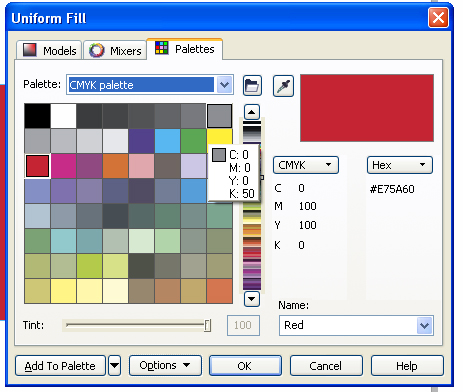Open Add To Palette arrow dropdown
This screenshot has height=392, width=463.
coord(114,366)
